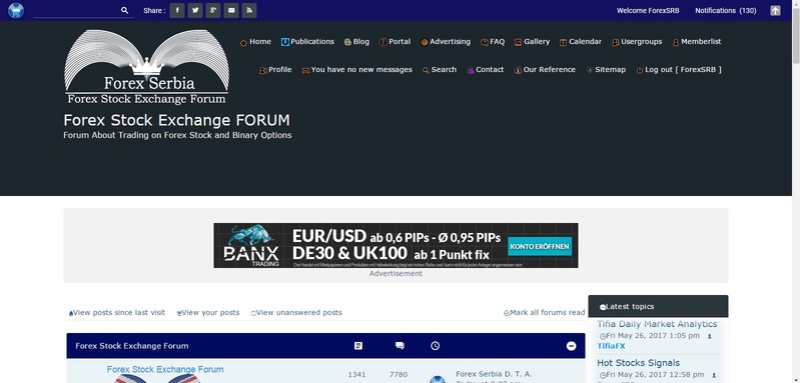Click the search magnifier icon
Viewport: 800px width, 383px height.
124,10
